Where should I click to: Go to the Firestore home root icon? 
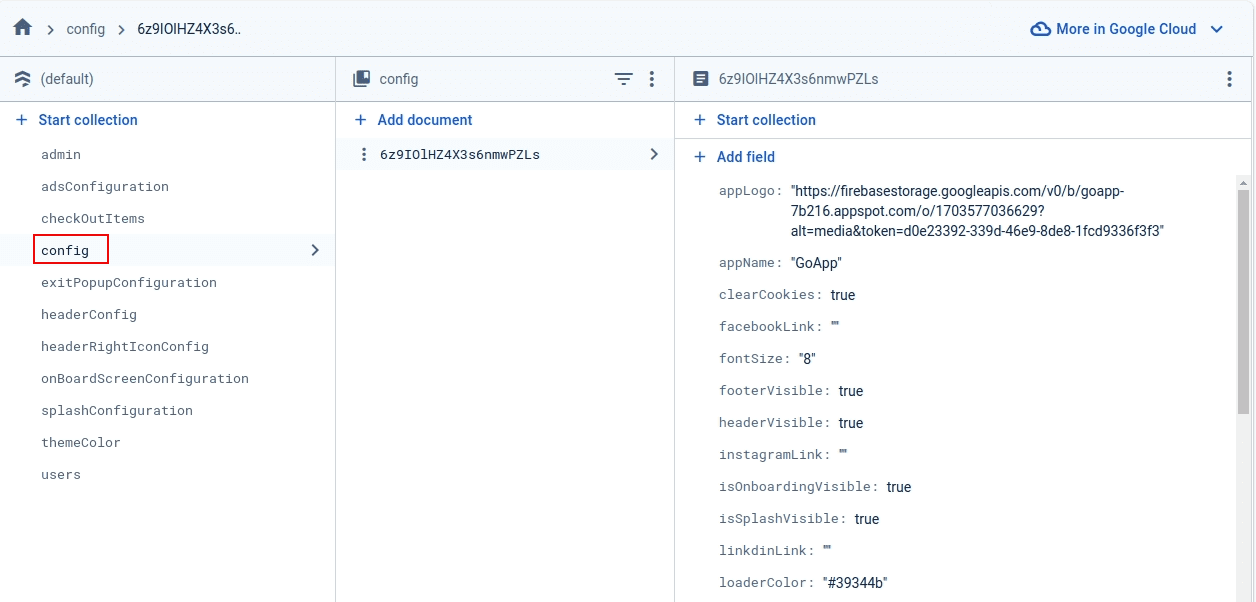point(22,28)
